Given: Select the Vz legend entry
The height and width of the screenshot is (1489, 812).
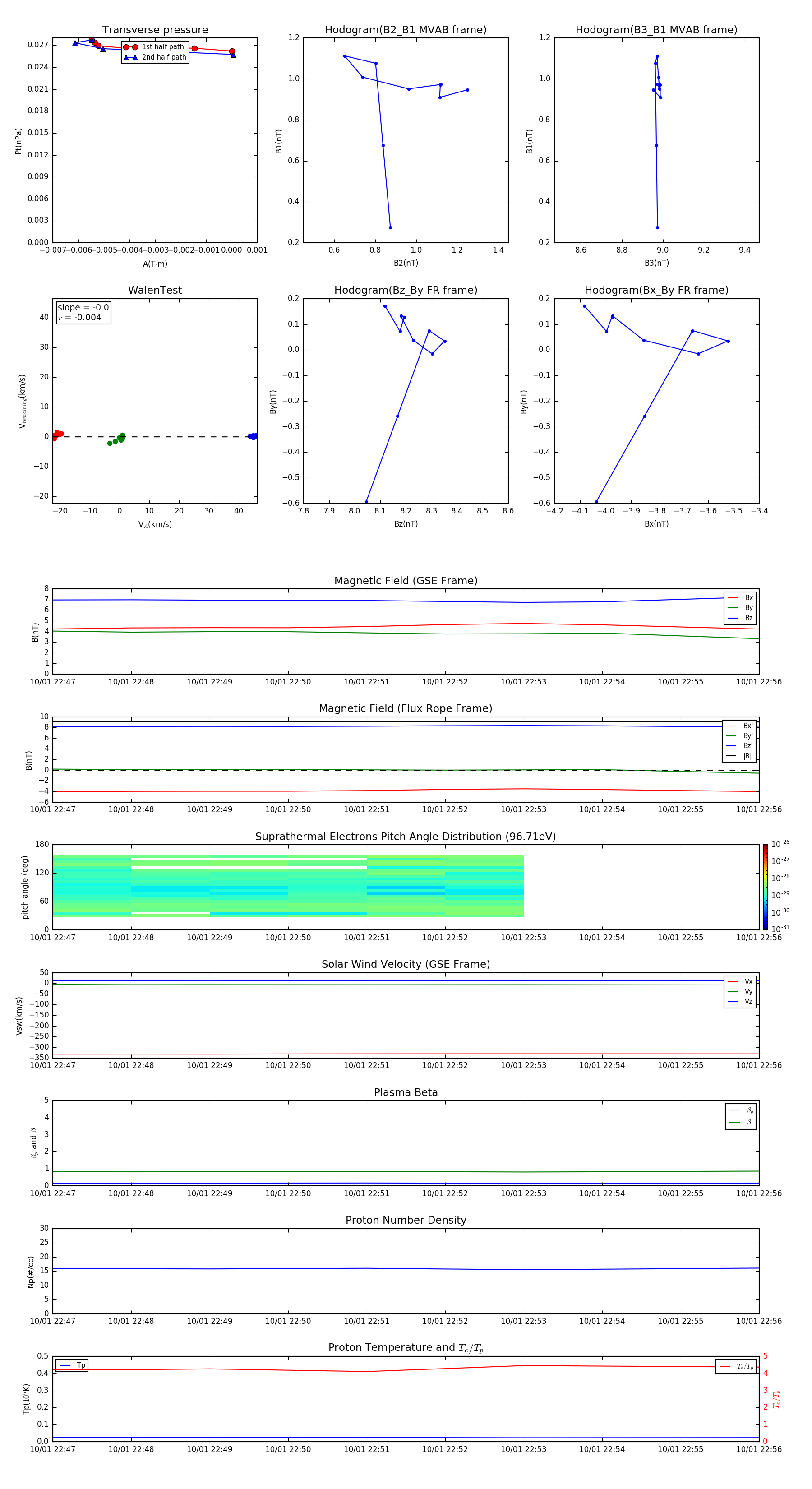Looking at the screenshot, I should point(740,1002).
